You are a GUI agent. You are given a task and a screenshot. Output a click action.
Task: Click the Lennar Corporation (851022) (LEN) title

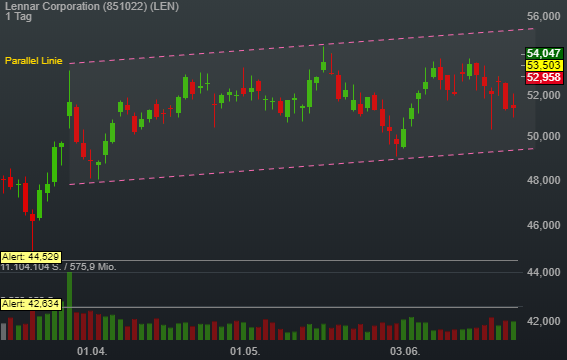(x=92, y=6)
